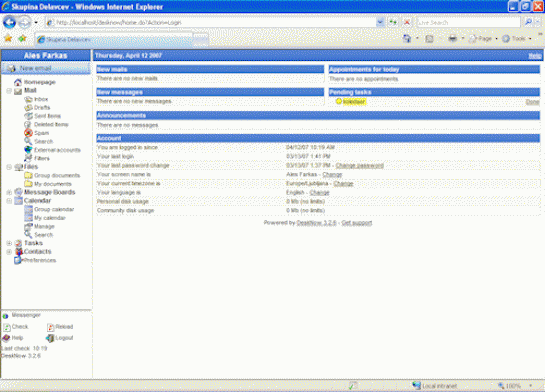Open the External accounts icon
The width and height of the screenshot is (545, 392).
[x=28, y=150]
